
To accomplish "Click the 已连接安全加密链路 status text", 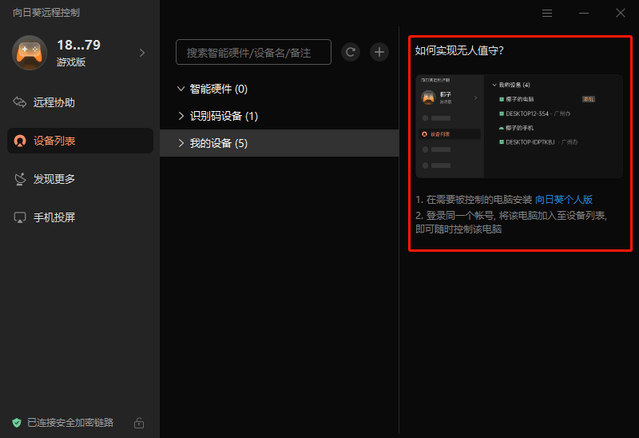I will [x=70, y=422].
